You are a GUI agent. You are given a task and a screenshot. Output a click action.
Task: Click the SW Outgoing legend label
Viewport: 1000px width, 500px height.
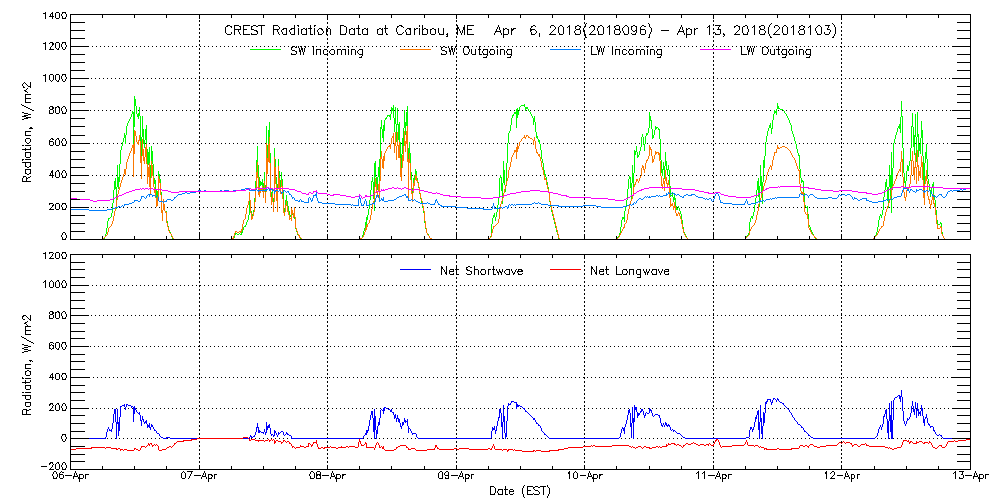coord(476,51)
